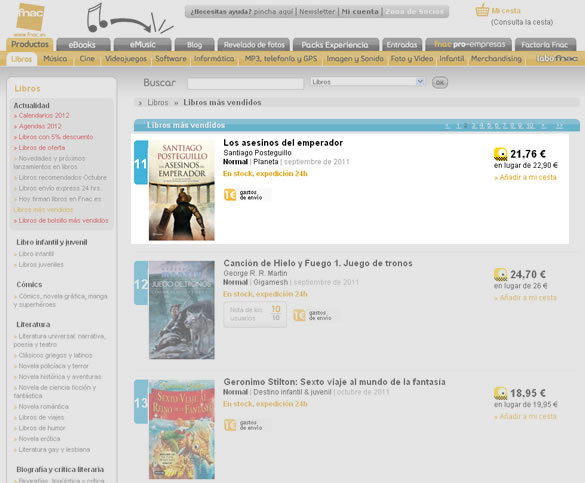Screen dimensions: 585x483
Task: Click the Buscar search text field
Action: (245, 83)
